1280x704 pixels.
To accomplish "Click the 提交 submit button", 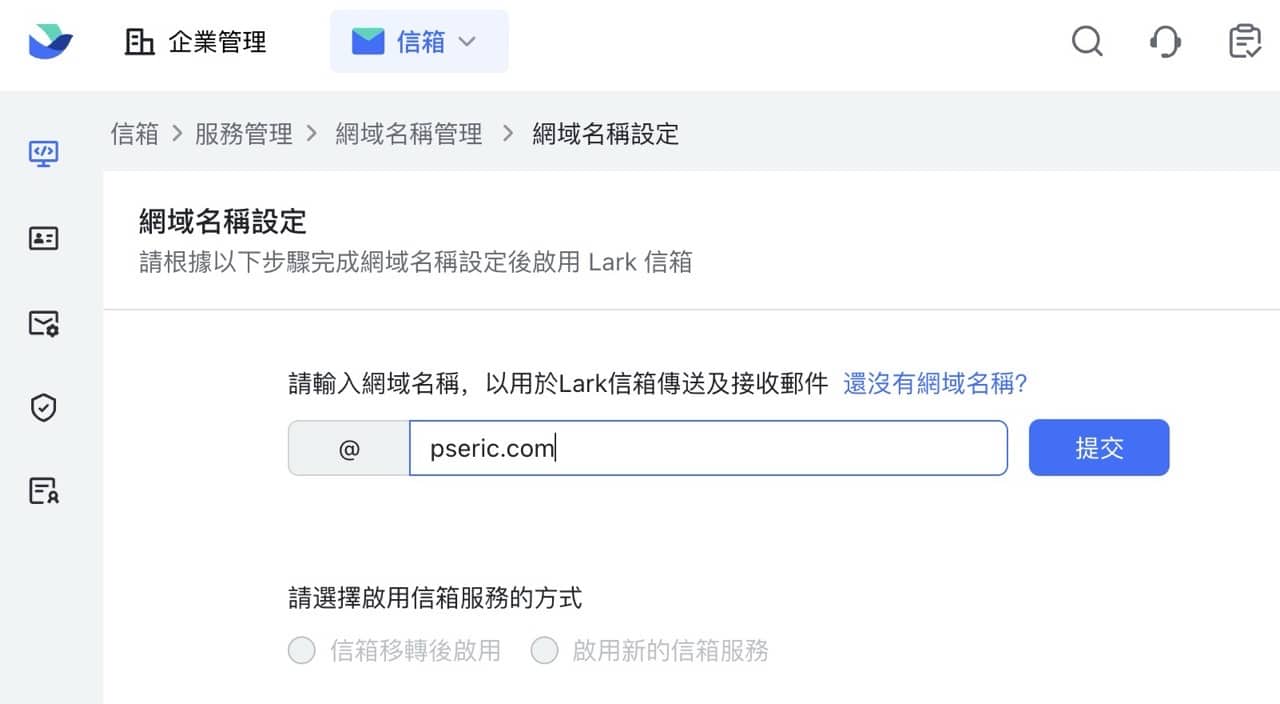I will pos(1098,448).
